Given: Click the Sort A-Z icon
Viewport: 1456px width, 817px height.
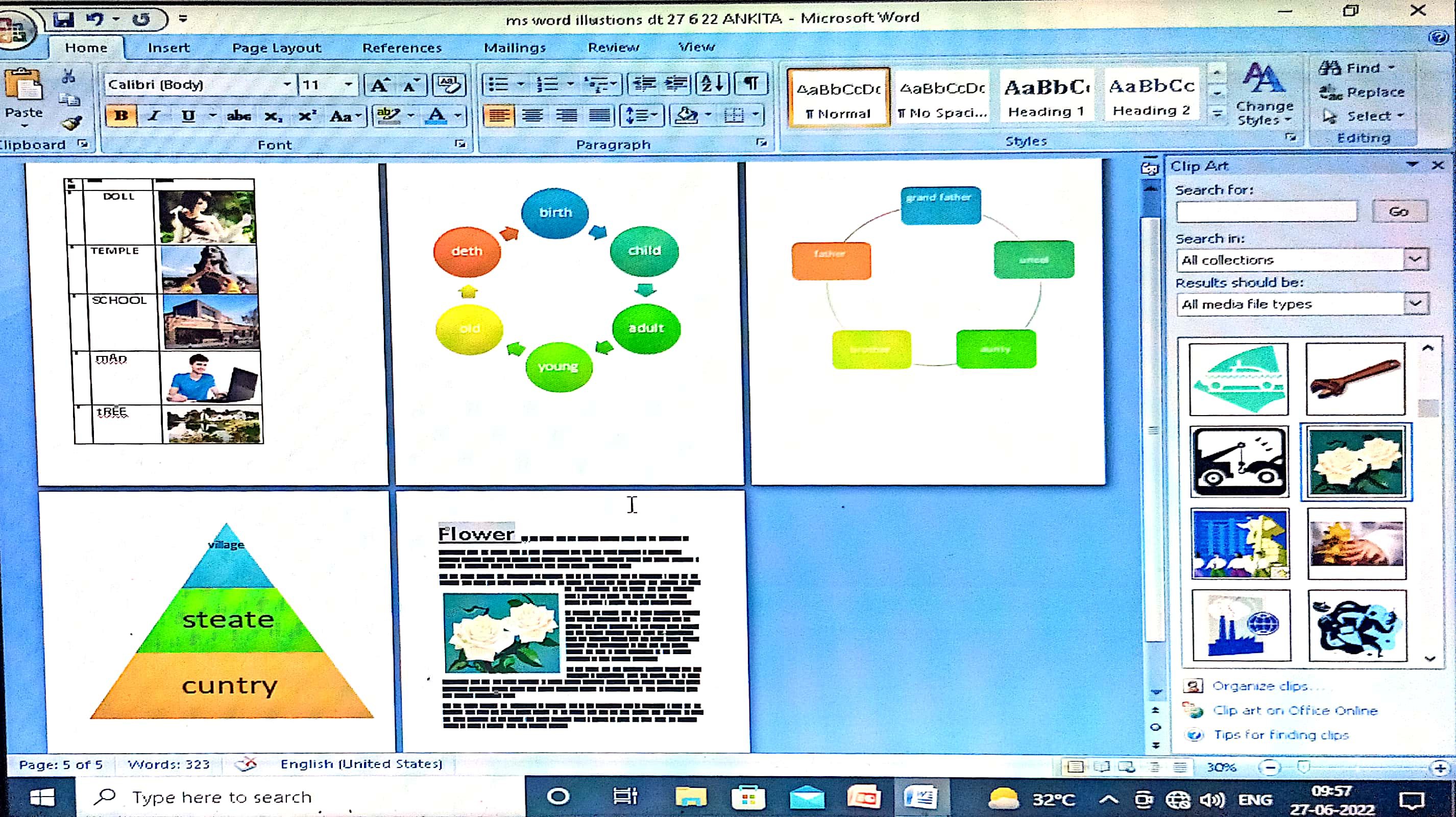Looking at the screenshot, I should tap(712, 84).
